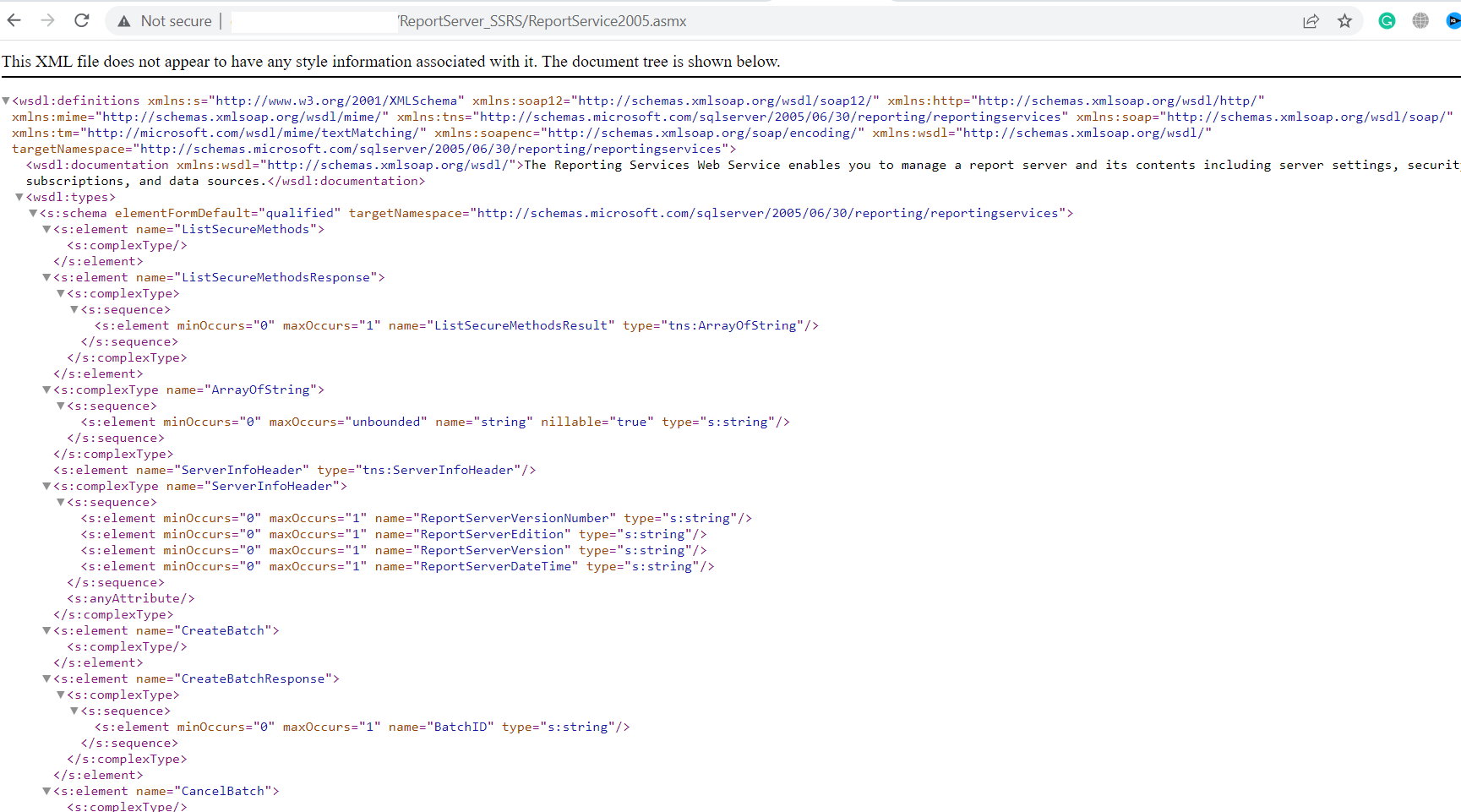Collapse the sequence under ServerInfoHeader complexType

(x=61, y=502)
